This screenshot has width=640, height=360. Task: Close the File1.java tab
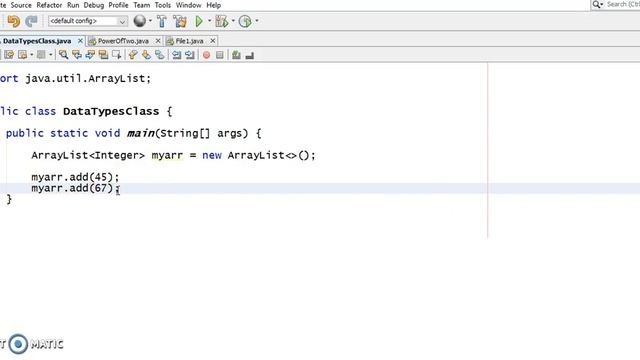[213, 41]
